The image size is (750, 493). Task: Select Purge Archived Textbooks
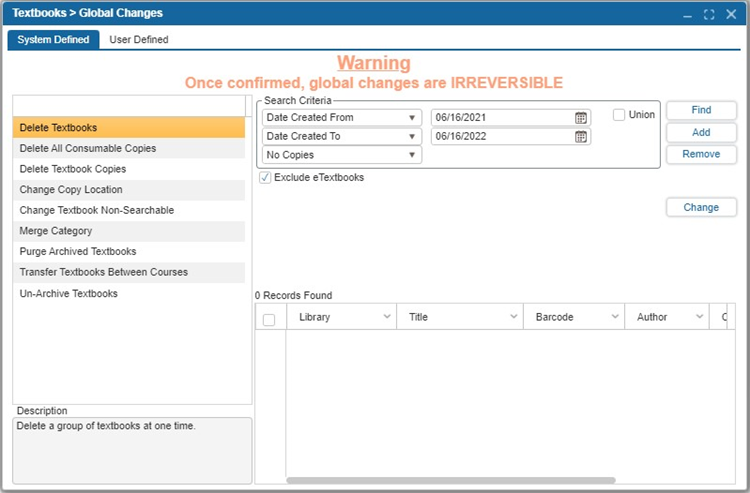(x=129, y=252)
